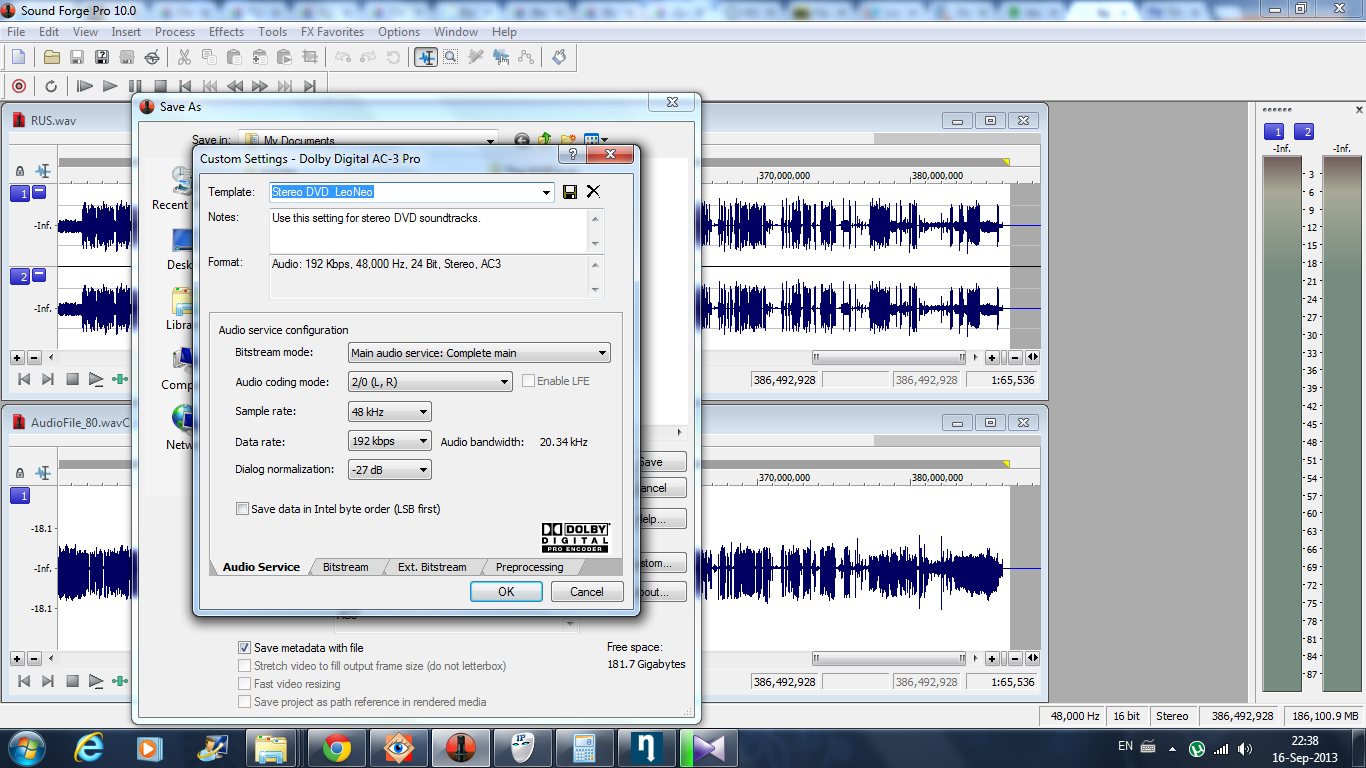Viewport: 1366px width, 768px height.
Task: Click Create New Folder icon in Save As
Action: [568, 141]
